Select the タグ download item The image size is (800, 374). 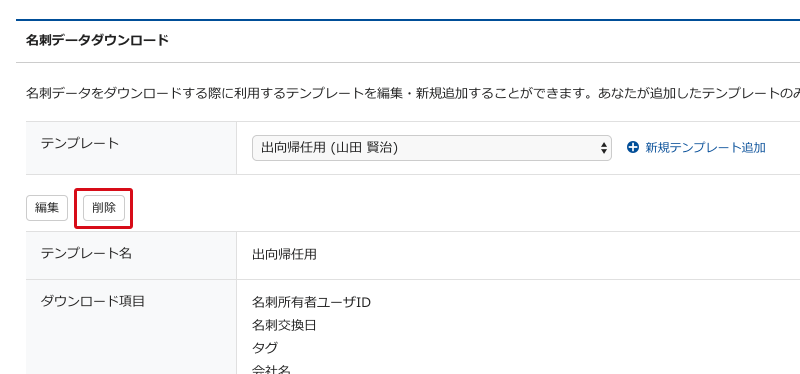click(265, 348)
